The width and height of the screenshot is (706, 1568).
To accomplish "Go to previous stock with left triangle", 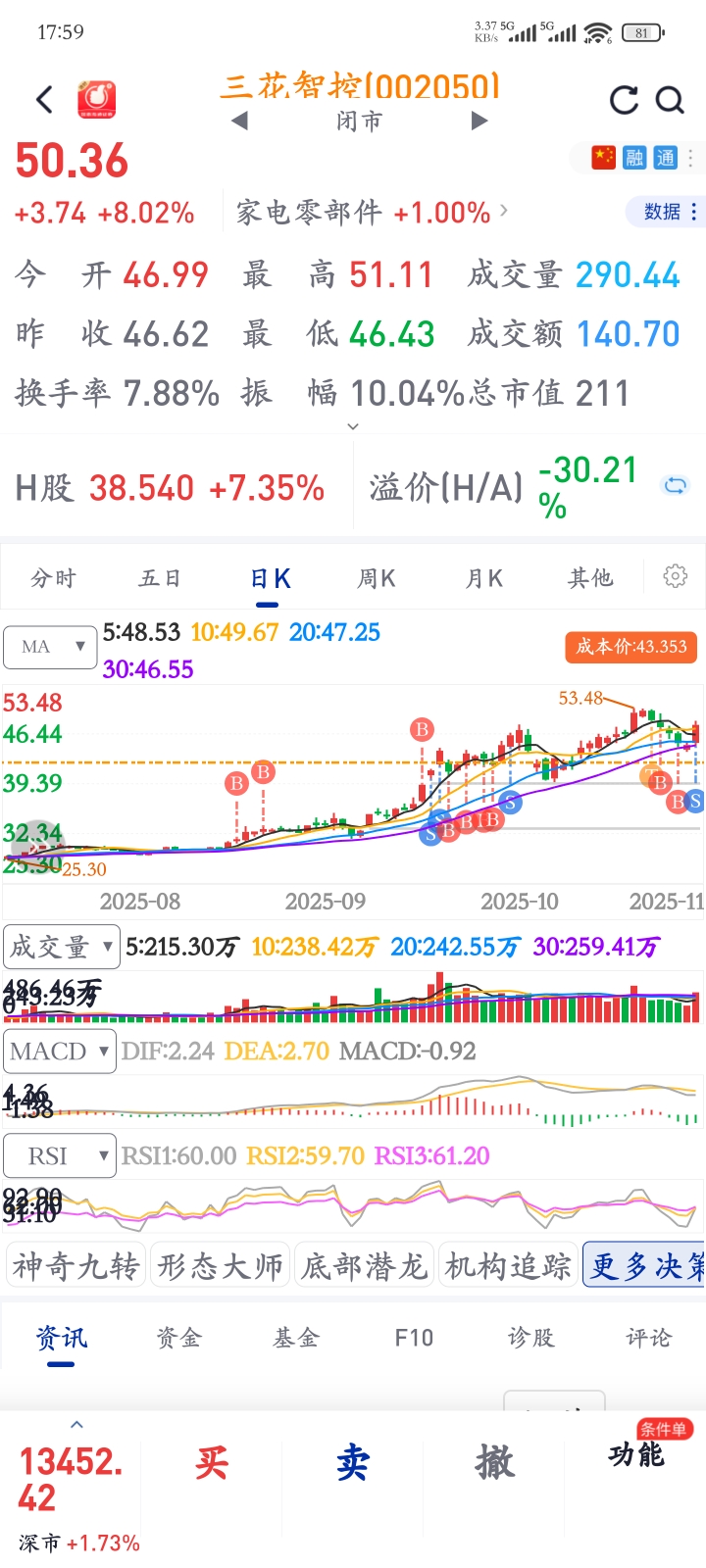I will pos(239,121).
